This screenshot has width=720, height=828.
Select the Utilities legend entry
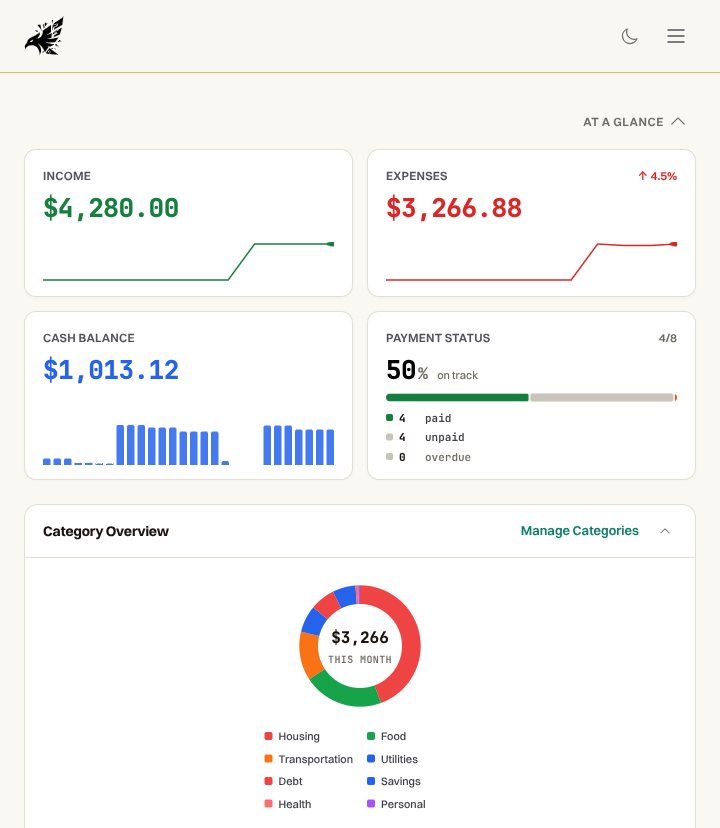(x=392, y=759)
